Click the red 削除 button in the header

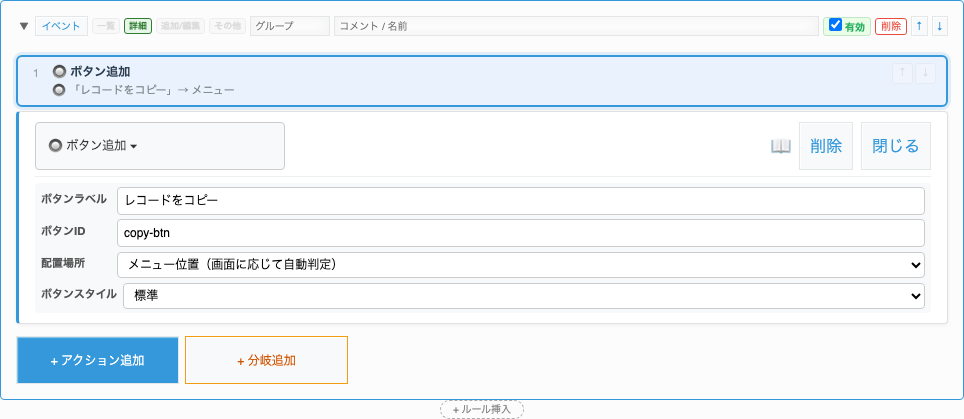pyautogui.click(x=891, y=26)
